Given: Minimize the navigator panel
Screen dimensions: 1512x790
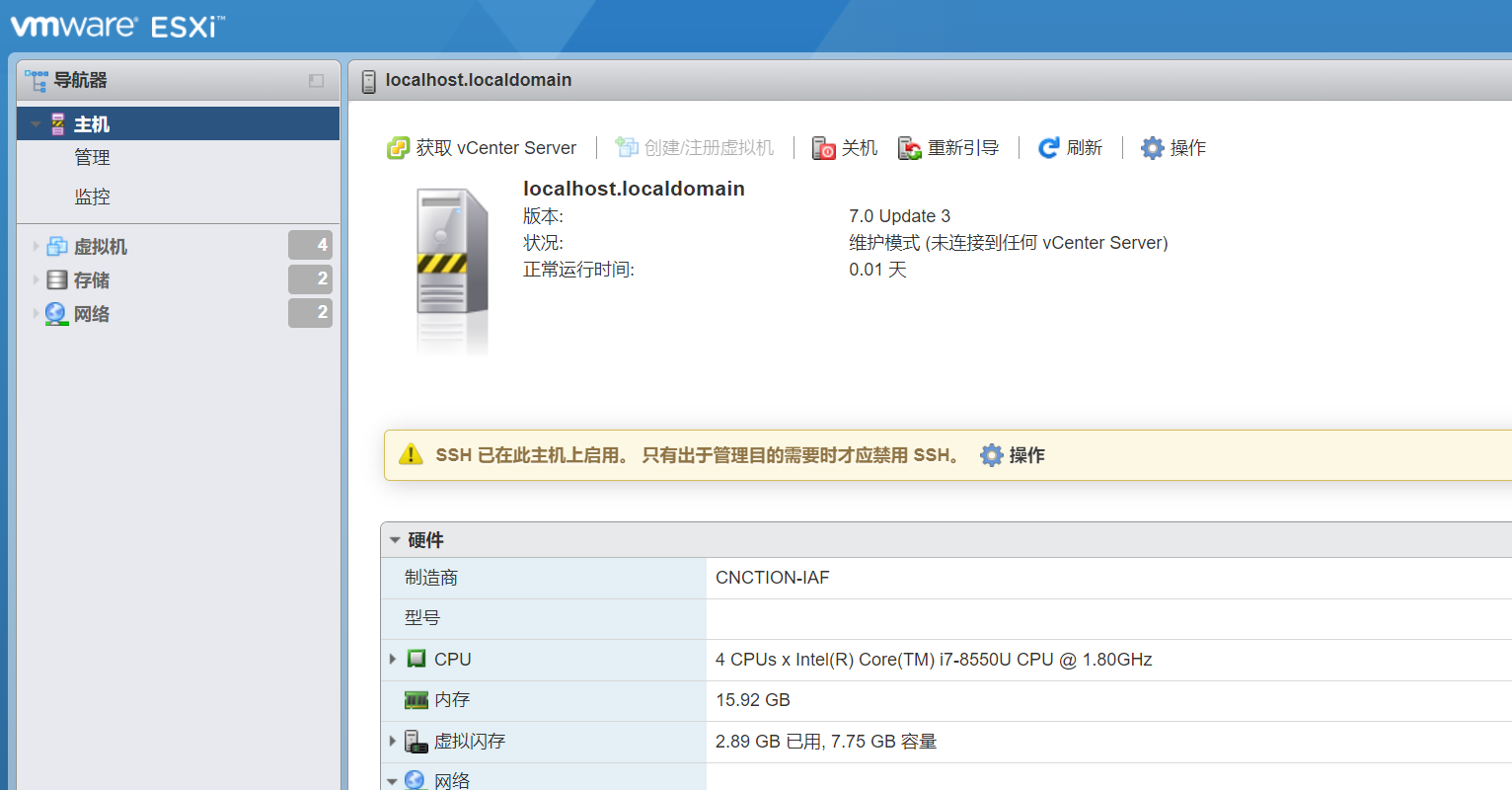Looking at the screenshot, I should coord(316,81).
